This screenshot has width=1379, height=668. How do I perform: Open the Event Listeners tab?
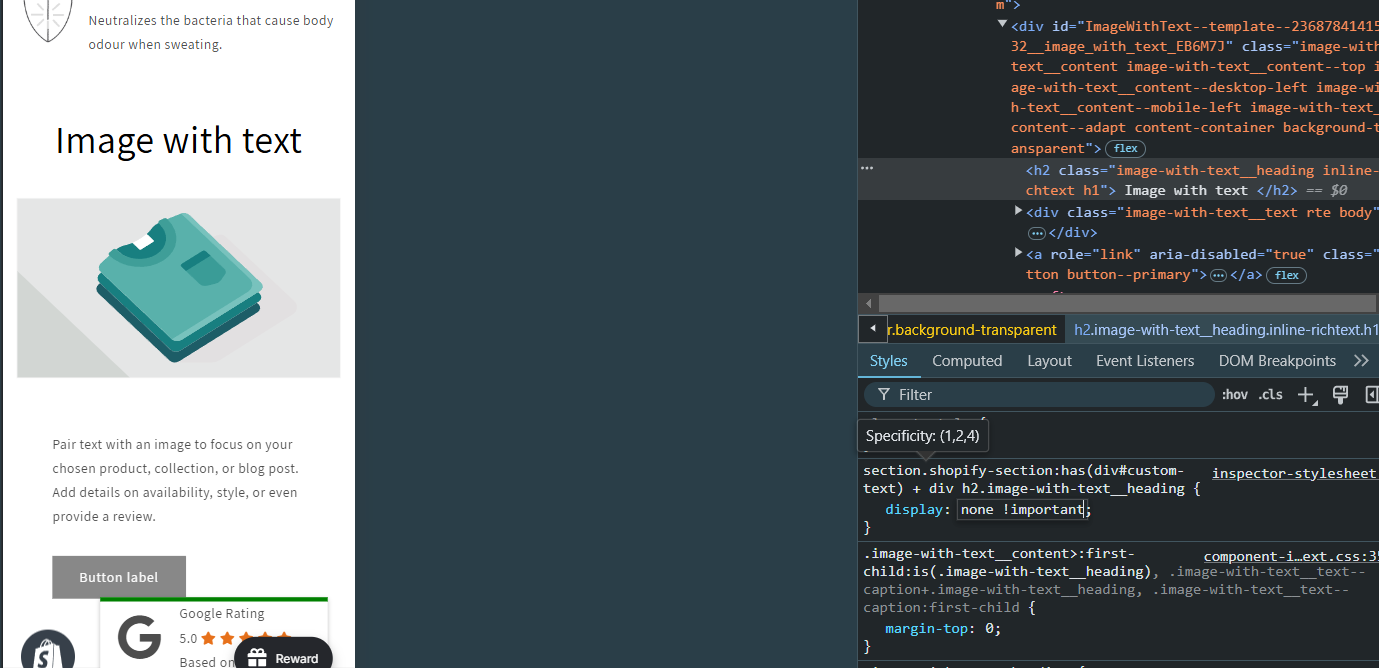pyautogui.click(x=1145, y=361)
